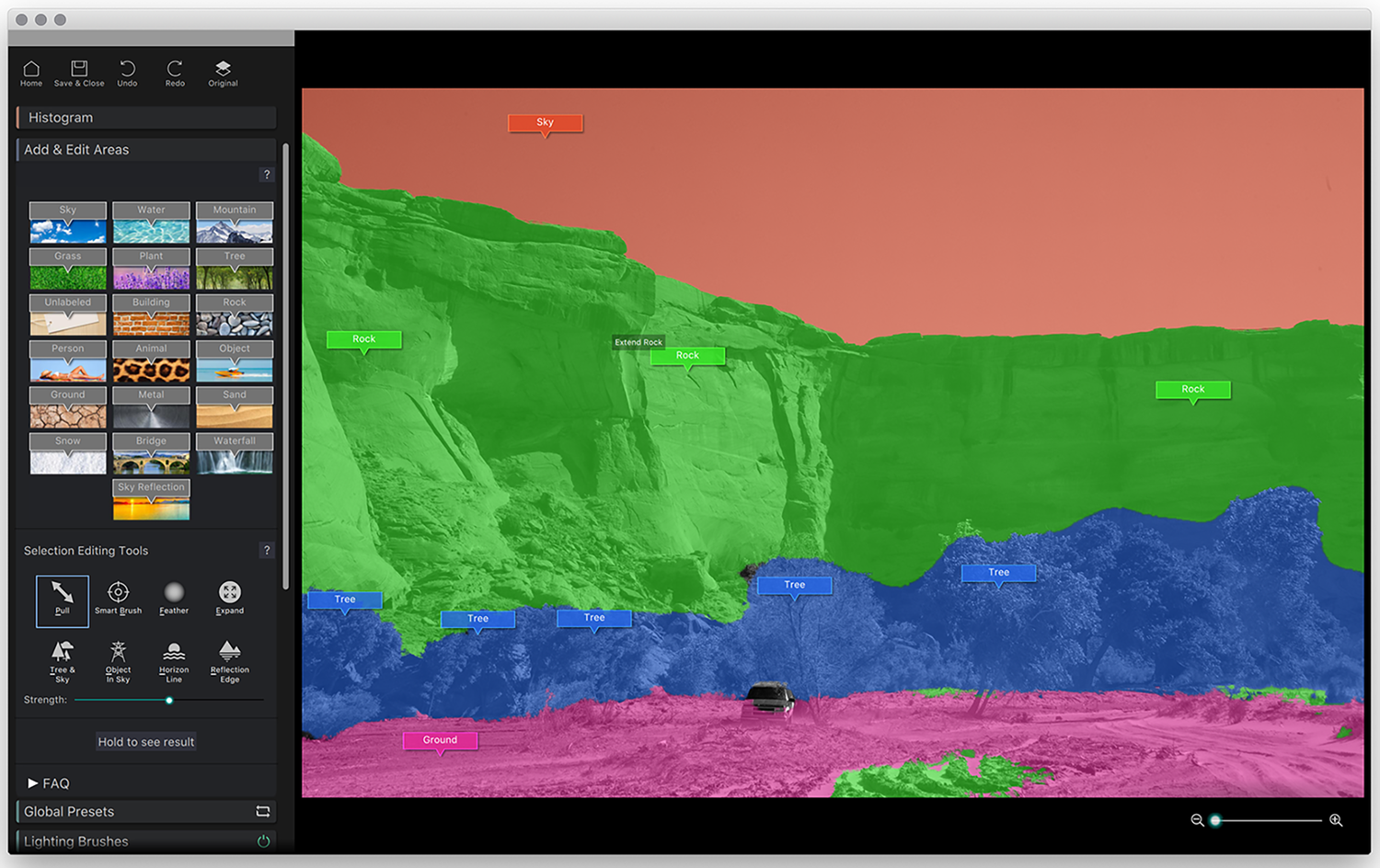1380x868 pixels.
Task: Click the Hold to see result button
Action: click(x=146, y=742)
